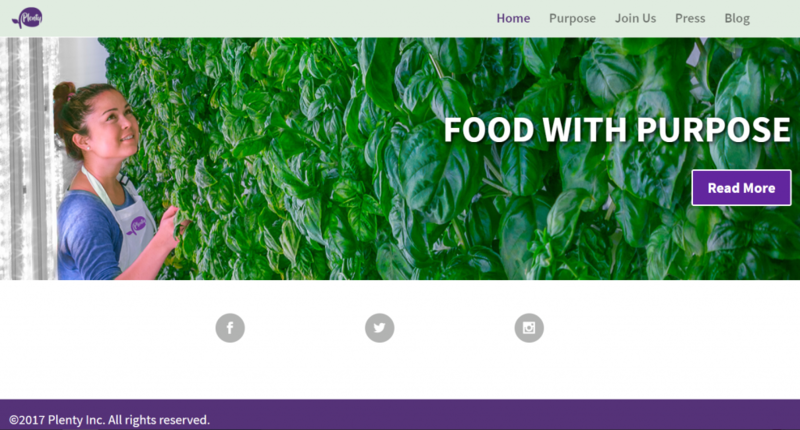Click the FOOD WITH PURPOSE headline
Image resolution: width=800 pixels, height=430 pixels.
click(x=617, y=130)
